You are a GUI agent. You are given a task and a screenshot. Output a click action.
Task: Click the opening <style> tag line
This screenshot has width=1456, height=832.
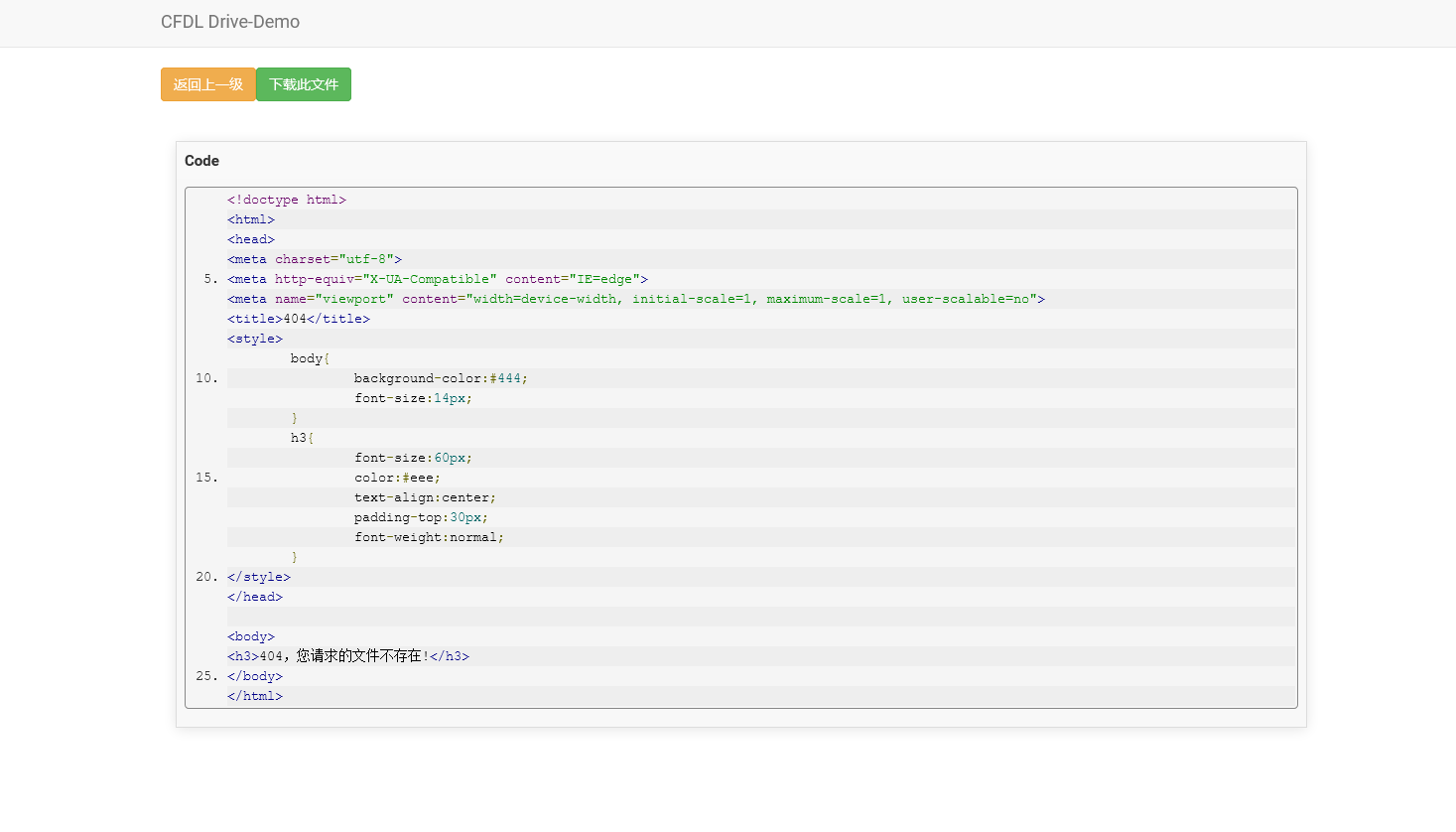(761, 339)
